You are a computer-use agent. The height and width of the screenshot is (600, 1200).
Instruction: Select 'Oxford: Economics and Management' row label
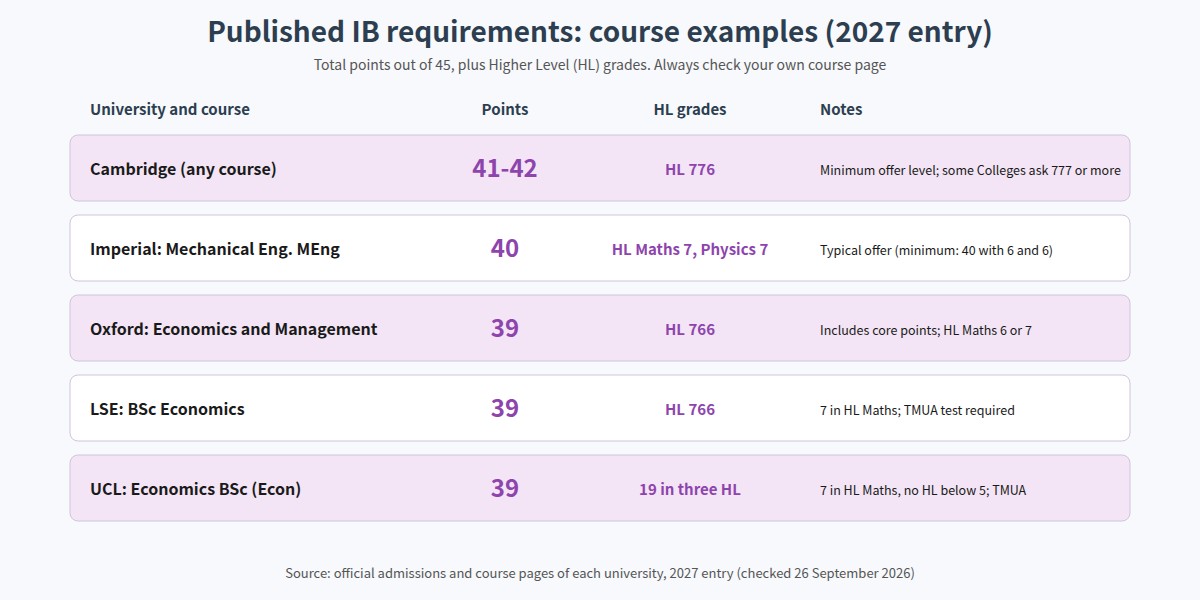click(x=234, y=329)
